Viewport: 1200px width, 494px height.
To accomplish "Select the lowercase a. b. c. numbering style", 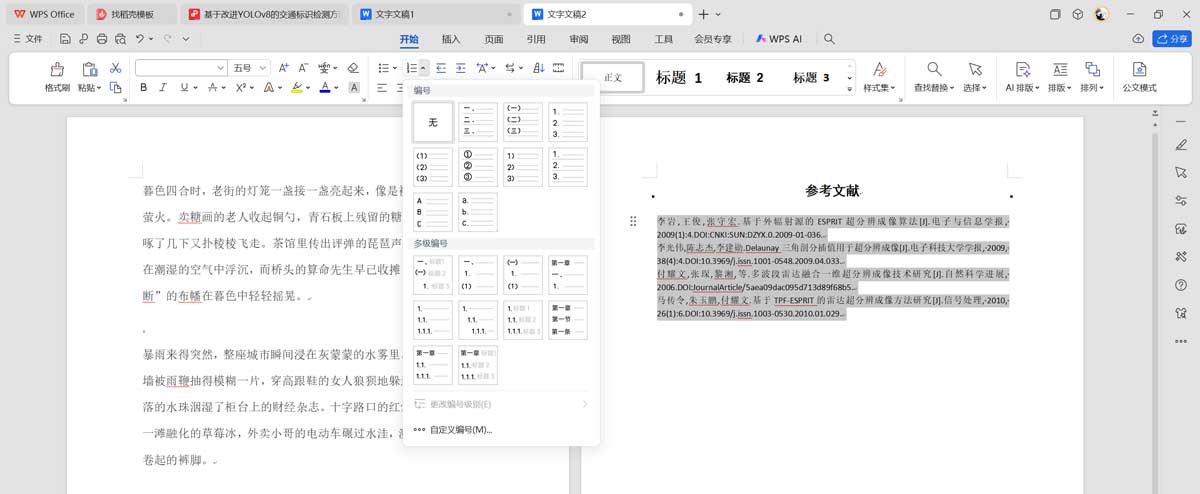I will 478,212.
